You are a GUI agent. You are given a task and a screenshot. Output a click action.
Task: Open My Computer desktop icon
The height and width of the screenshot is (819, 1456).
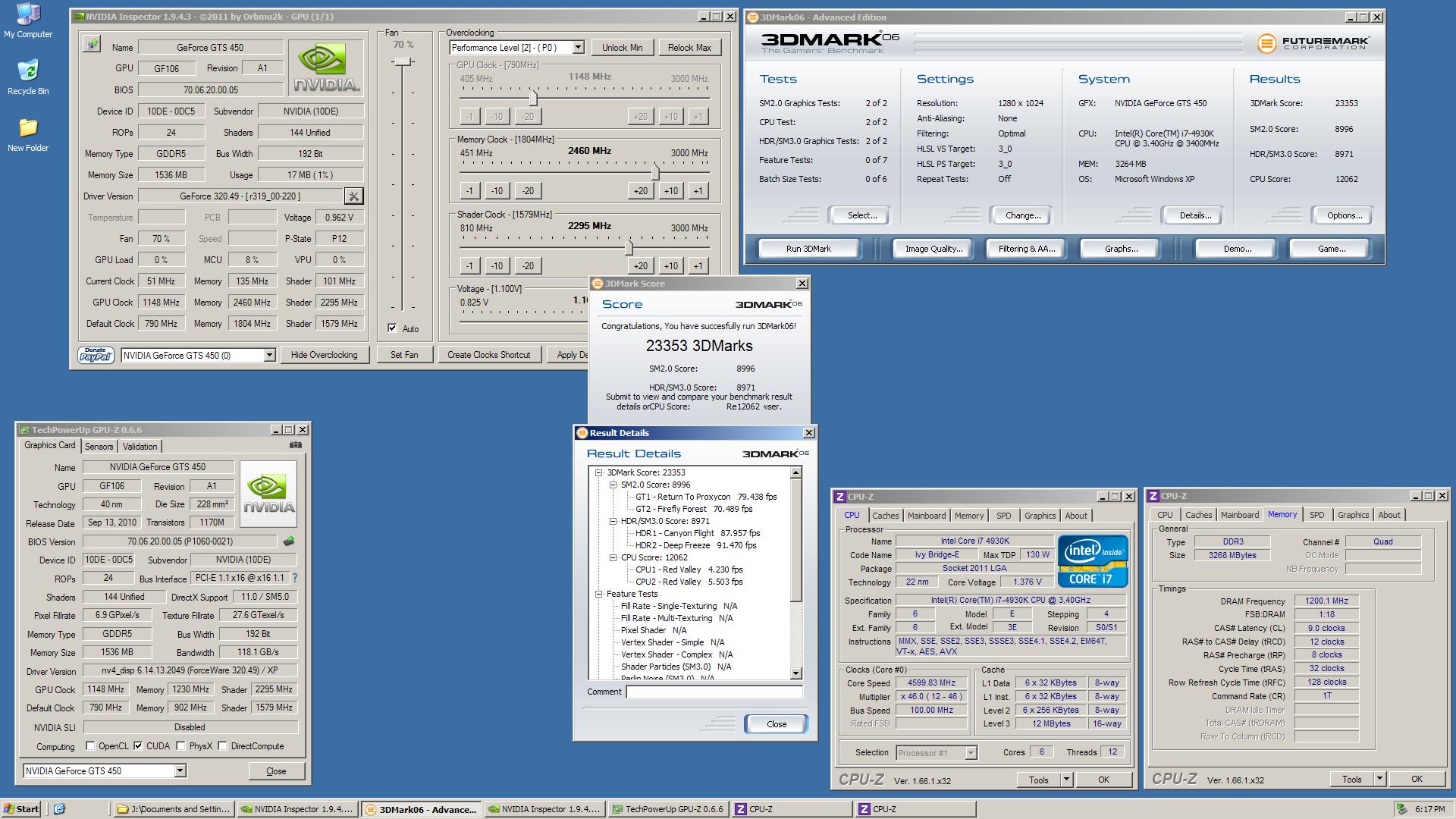pos(28,20)
